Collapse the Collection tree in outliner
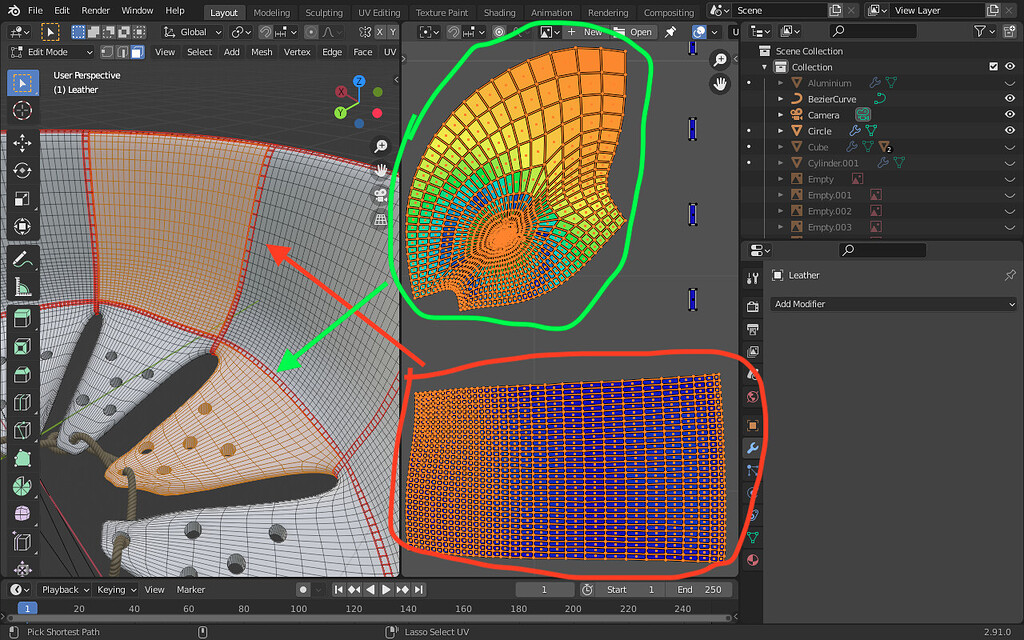This screenshot has width=1024, height=640. tap(765, 67)
